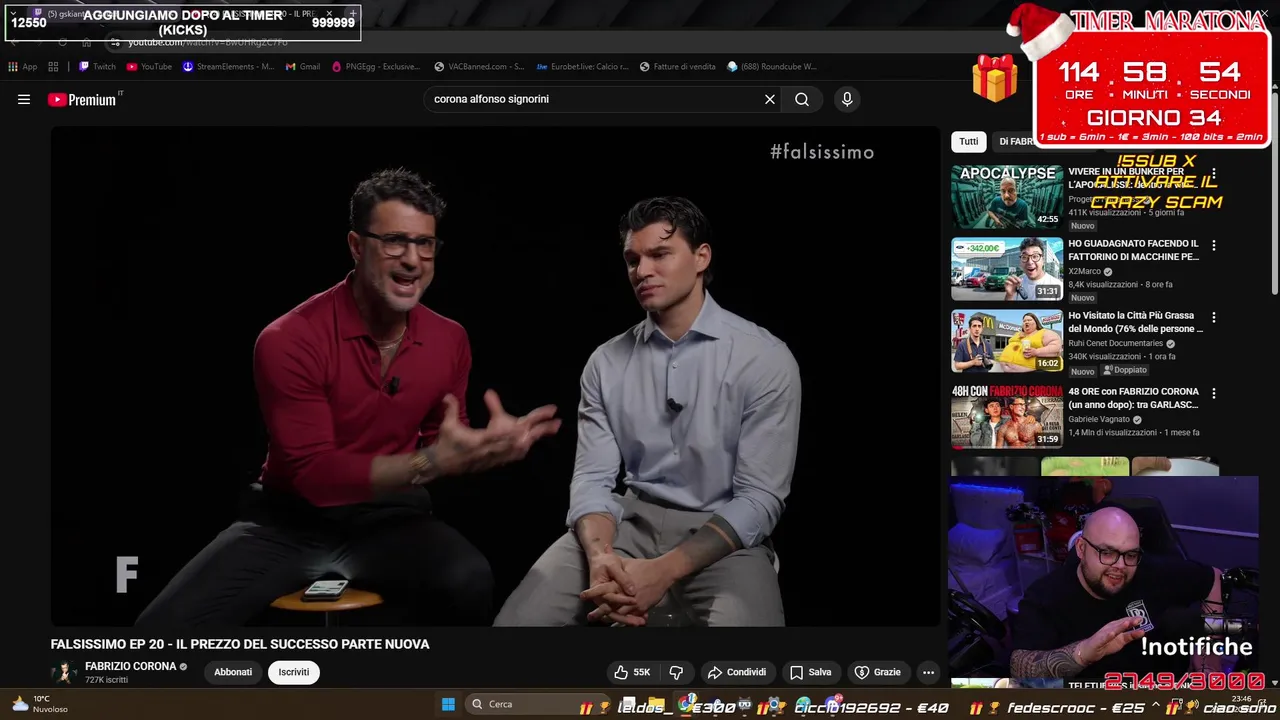Open 'Ho Visitato la Città Più Grassa' thumbnail
This screenshot has height=720, width=1280.
tap(1007, 341)
